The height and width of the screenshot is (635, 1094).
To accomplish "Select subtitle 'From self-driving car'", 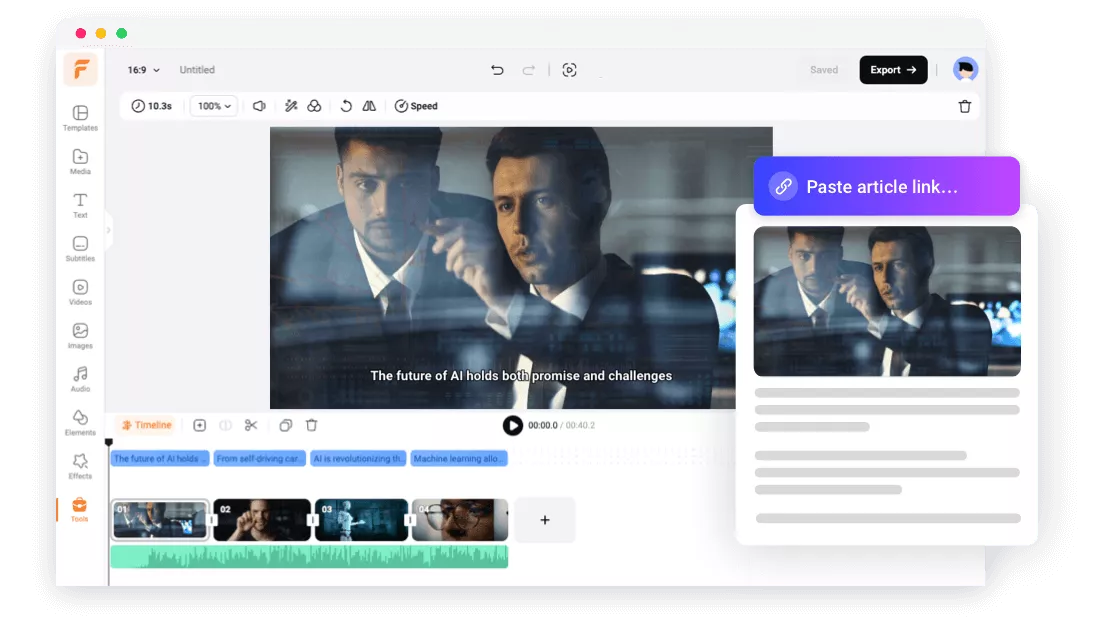I will click(260, 458).
